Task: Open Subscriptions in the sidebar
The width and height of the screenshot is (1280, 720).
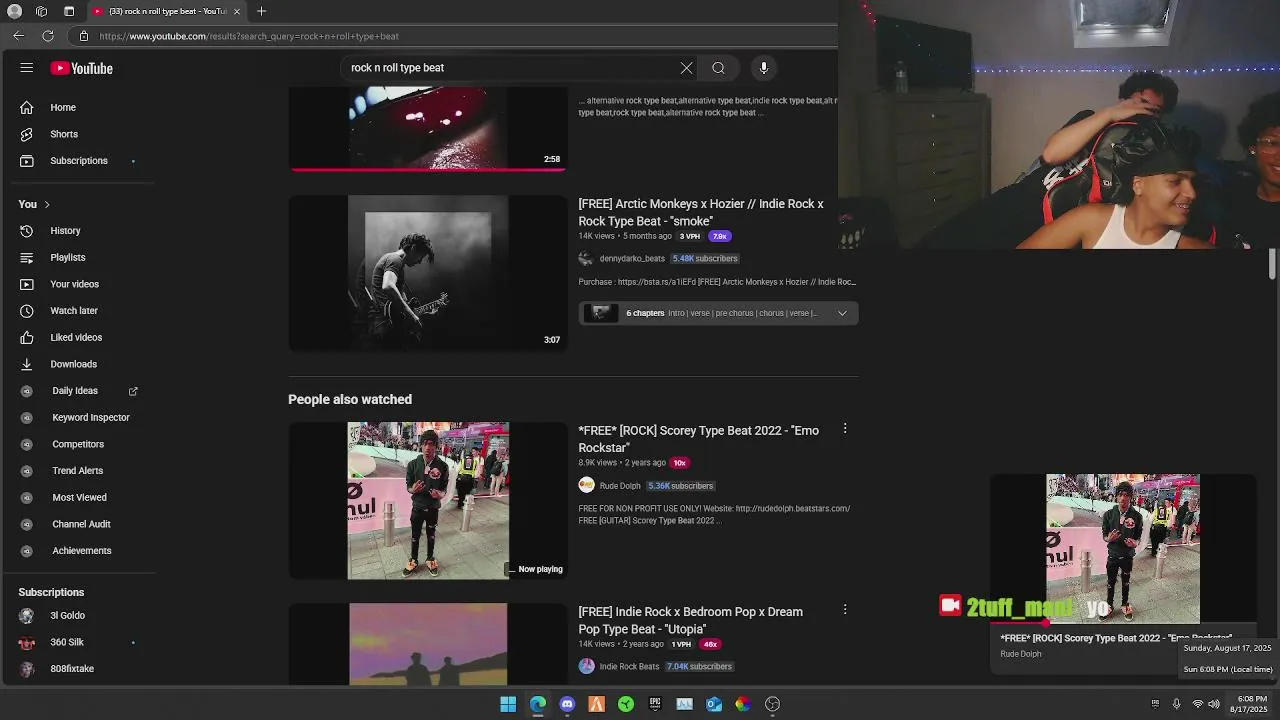Action: pyautogui.click(x=78, y=161)
